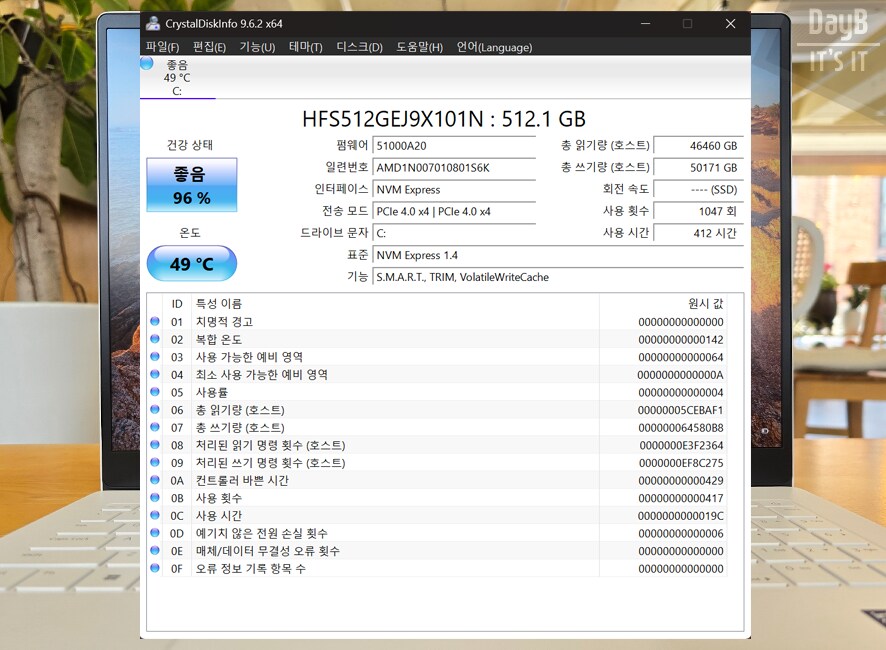Open the 파일(F) menu
Viewport: 886px width, 650px height.
160,46
